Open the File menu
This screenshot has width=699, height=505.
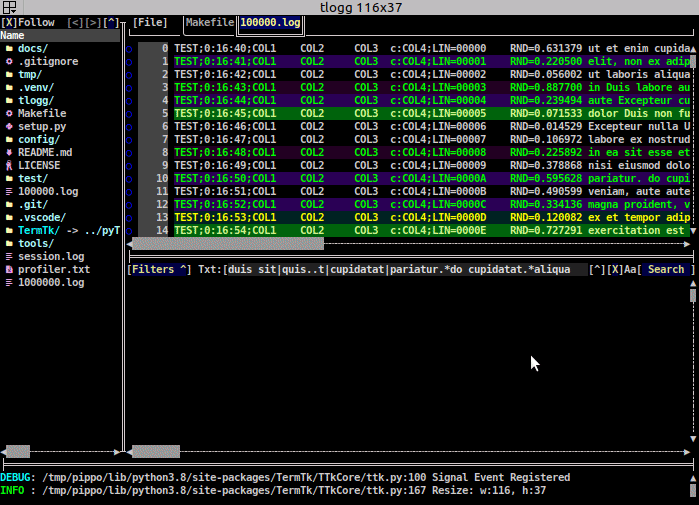(150, 22)
